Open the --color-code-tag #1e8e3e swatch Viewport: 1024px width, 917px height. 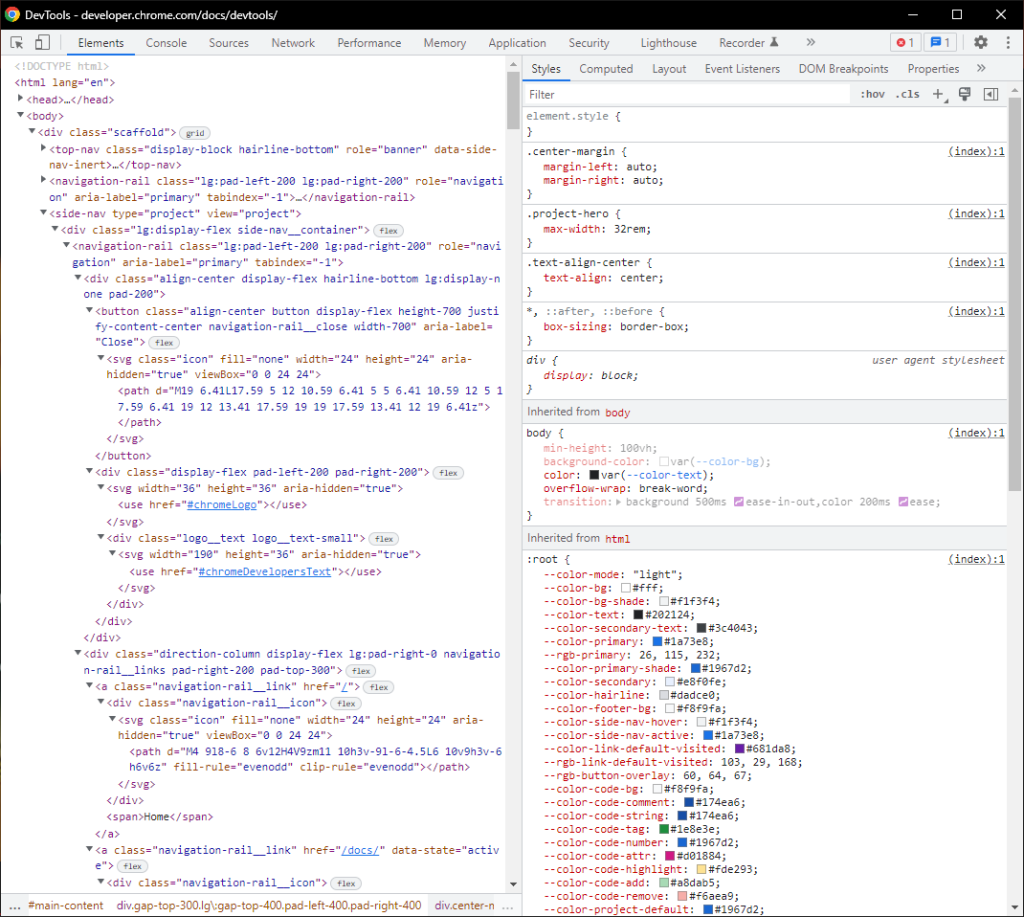click(x=664, y=829)
